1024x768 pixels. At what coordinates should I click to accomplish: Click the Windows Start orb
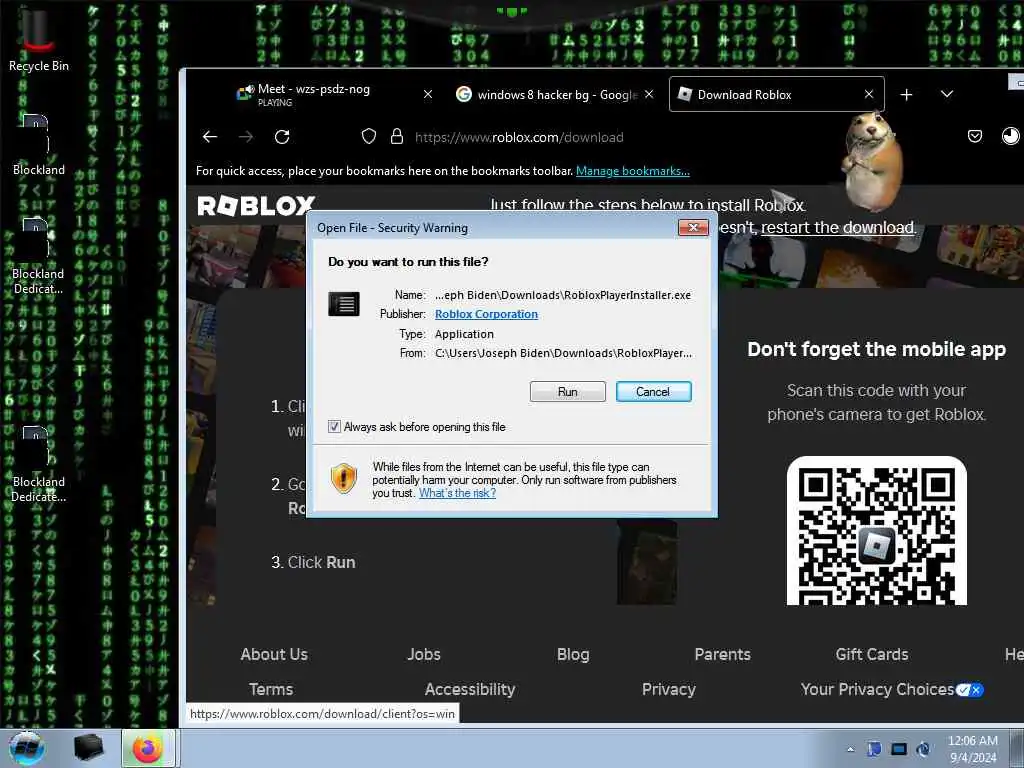click(x=27, y=748)
